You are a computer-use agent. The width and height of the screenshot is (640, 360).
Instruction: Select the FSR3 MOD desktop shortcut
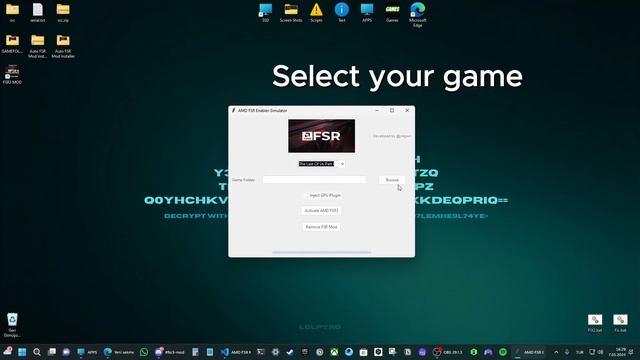click(12, 74)
